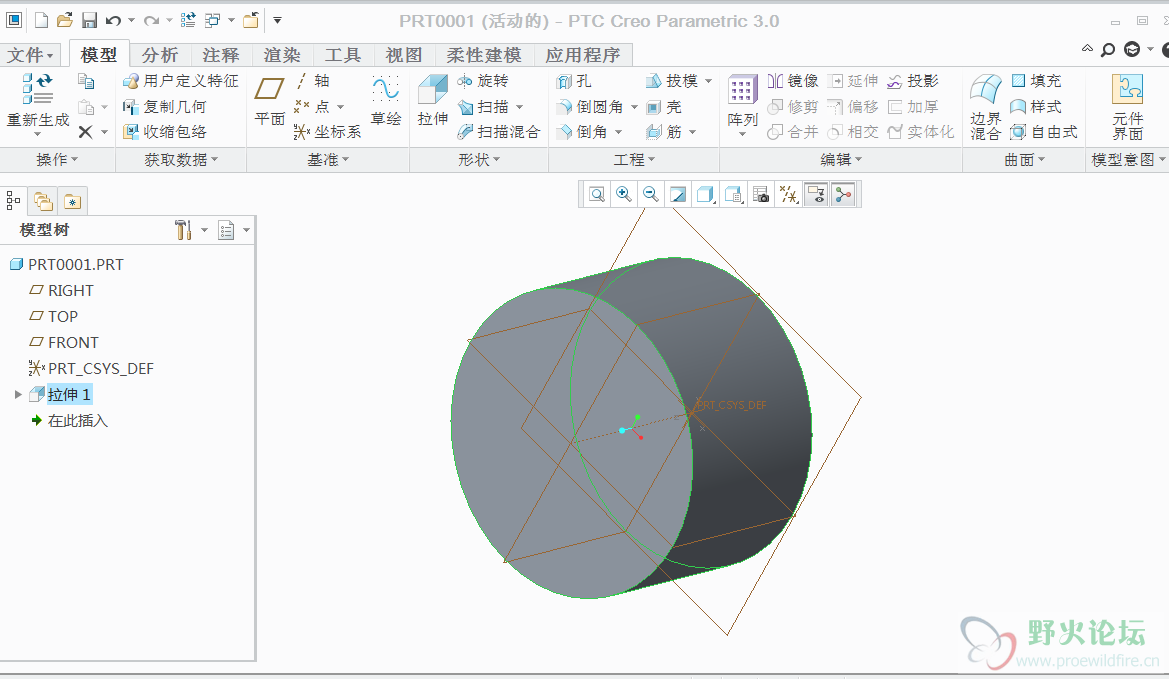The image size is (1169, 679).
Task: Select the 轴 (Axis) datum tool
Action: click(x=313, y=80)
